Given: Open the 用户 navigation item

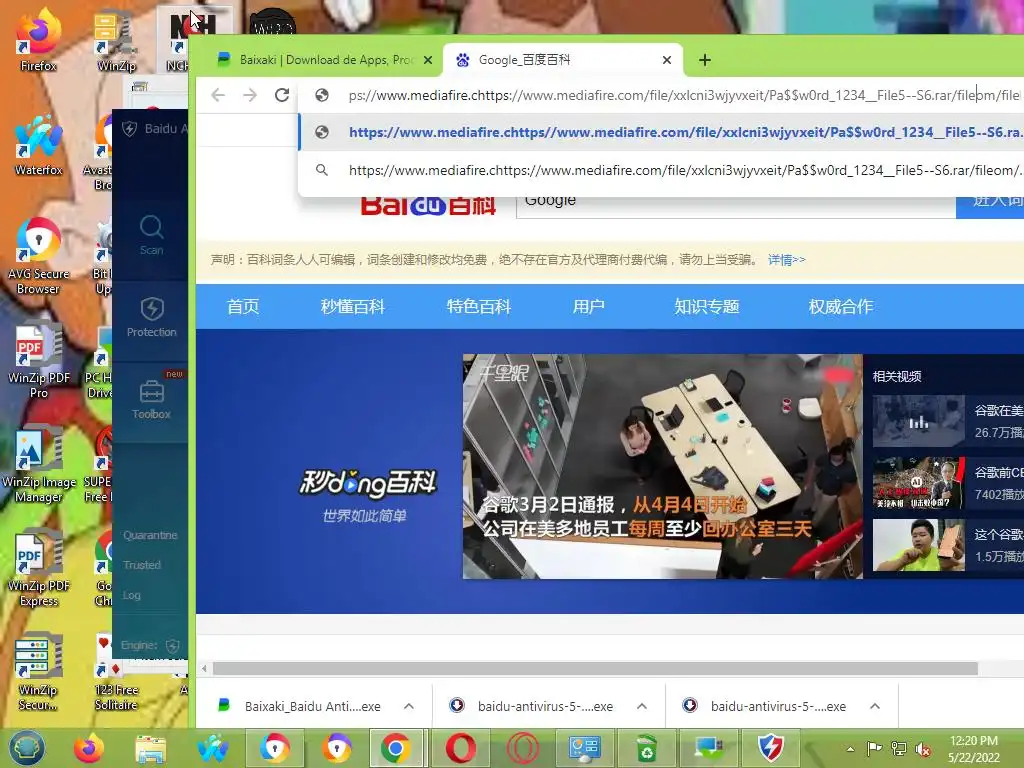Looking at the screenshot, I should [x=588, y=306].
